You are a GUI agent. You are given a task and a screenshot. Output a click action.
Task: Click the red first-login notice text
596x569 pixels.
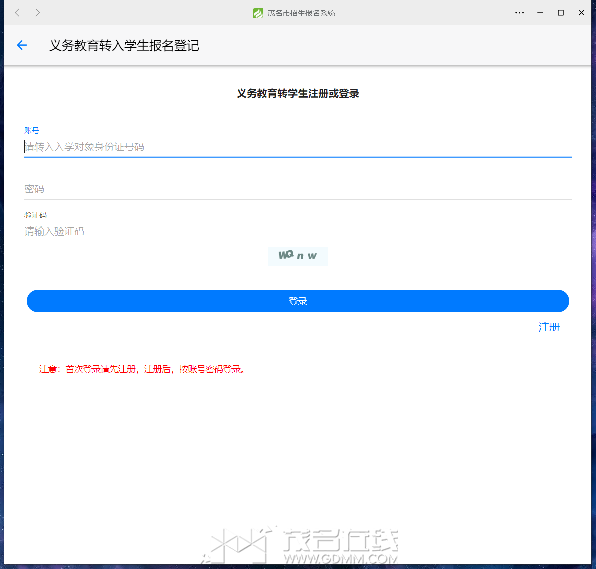coord(141,369)
